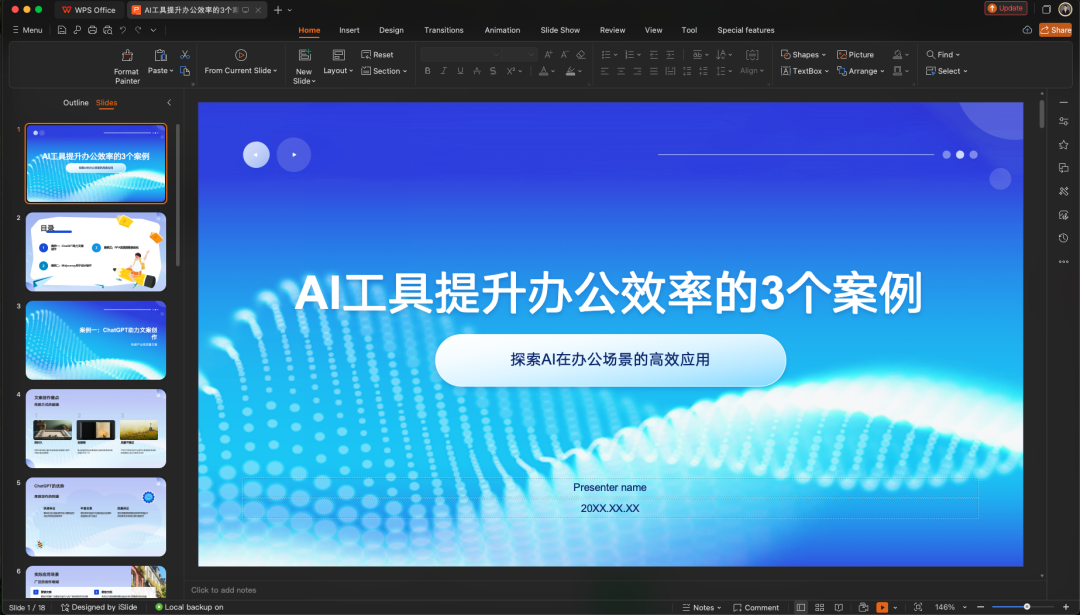
Task: Switch to the Animation ribbon tab
Action: point(502,30)
